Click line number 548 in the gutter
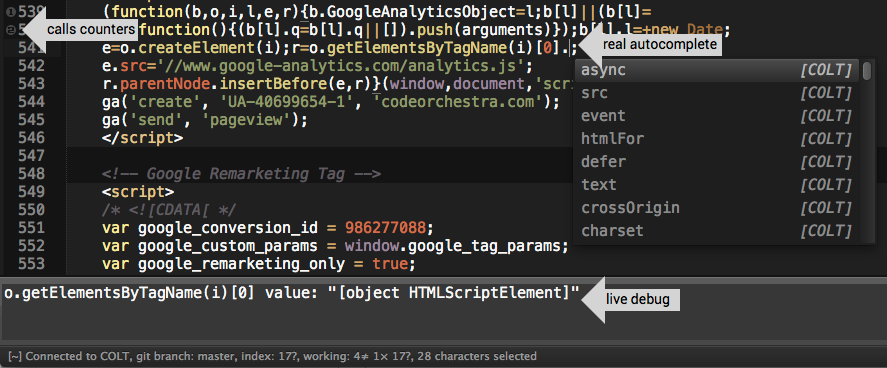This screenshot has width=887, height=368. [31, 174]
